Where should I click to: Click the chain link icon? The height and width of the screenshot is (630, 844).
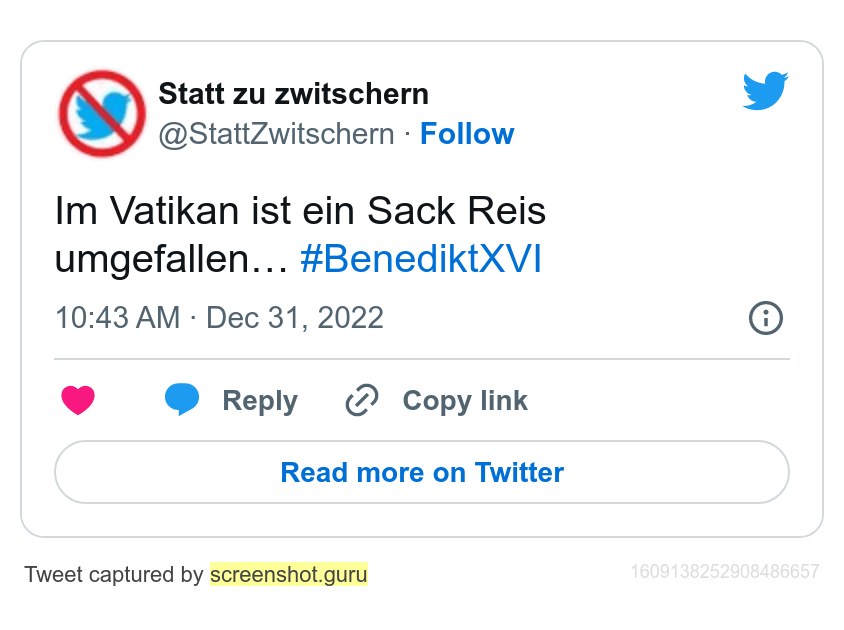click(x=361, y=401)
